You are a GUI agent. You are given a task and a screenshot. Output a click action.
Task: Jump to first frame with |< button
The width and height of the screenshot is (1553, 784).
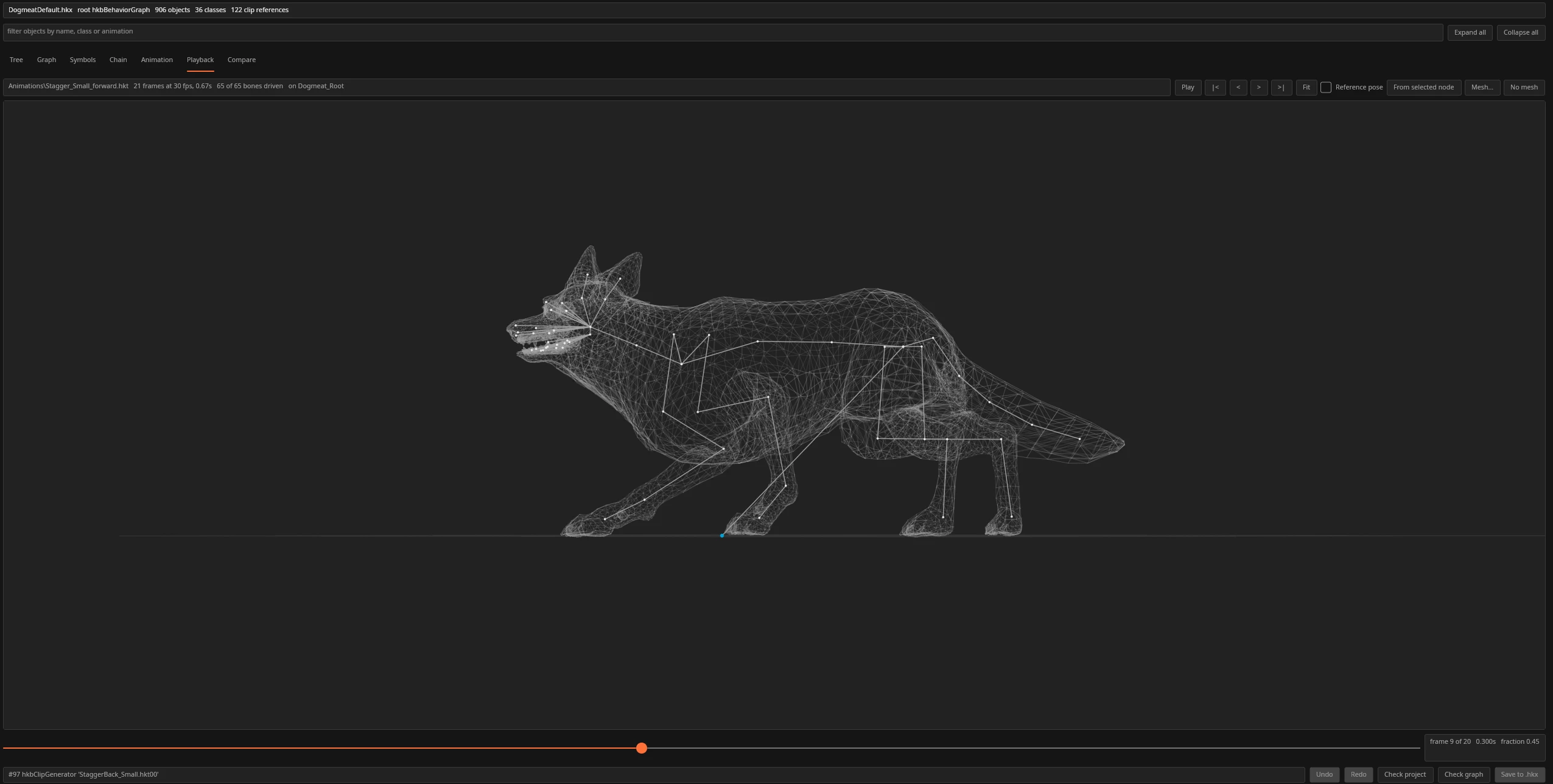(x=1215, y=87)
